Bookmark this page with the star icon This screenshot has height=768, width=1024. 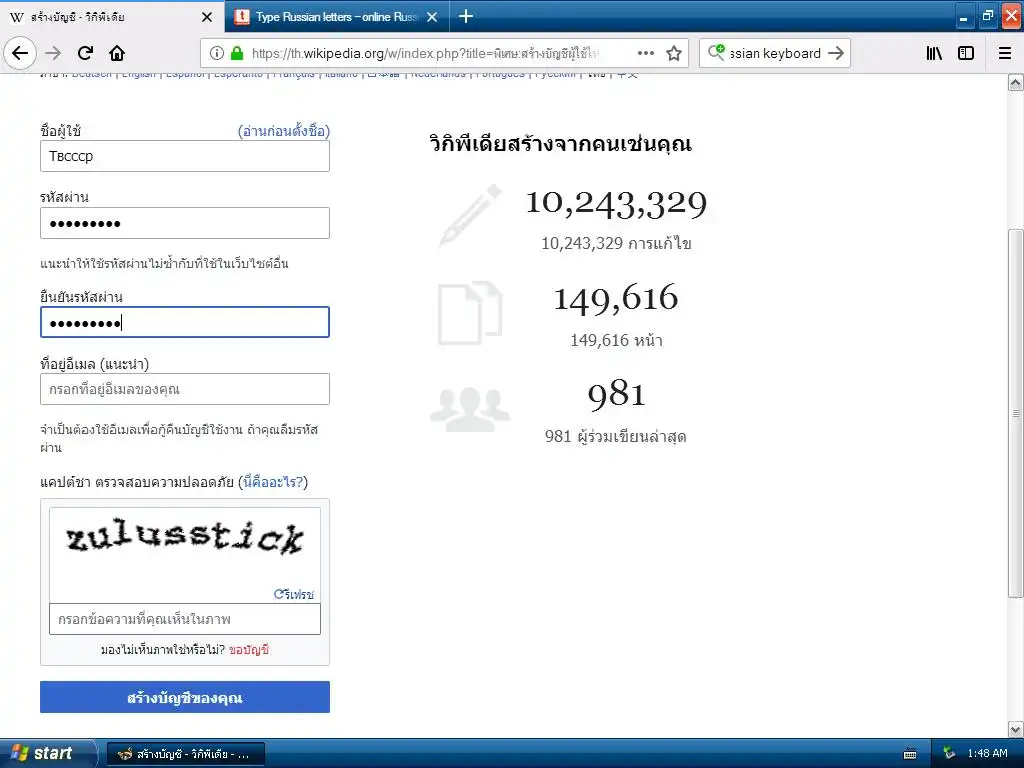click(674, 53)
